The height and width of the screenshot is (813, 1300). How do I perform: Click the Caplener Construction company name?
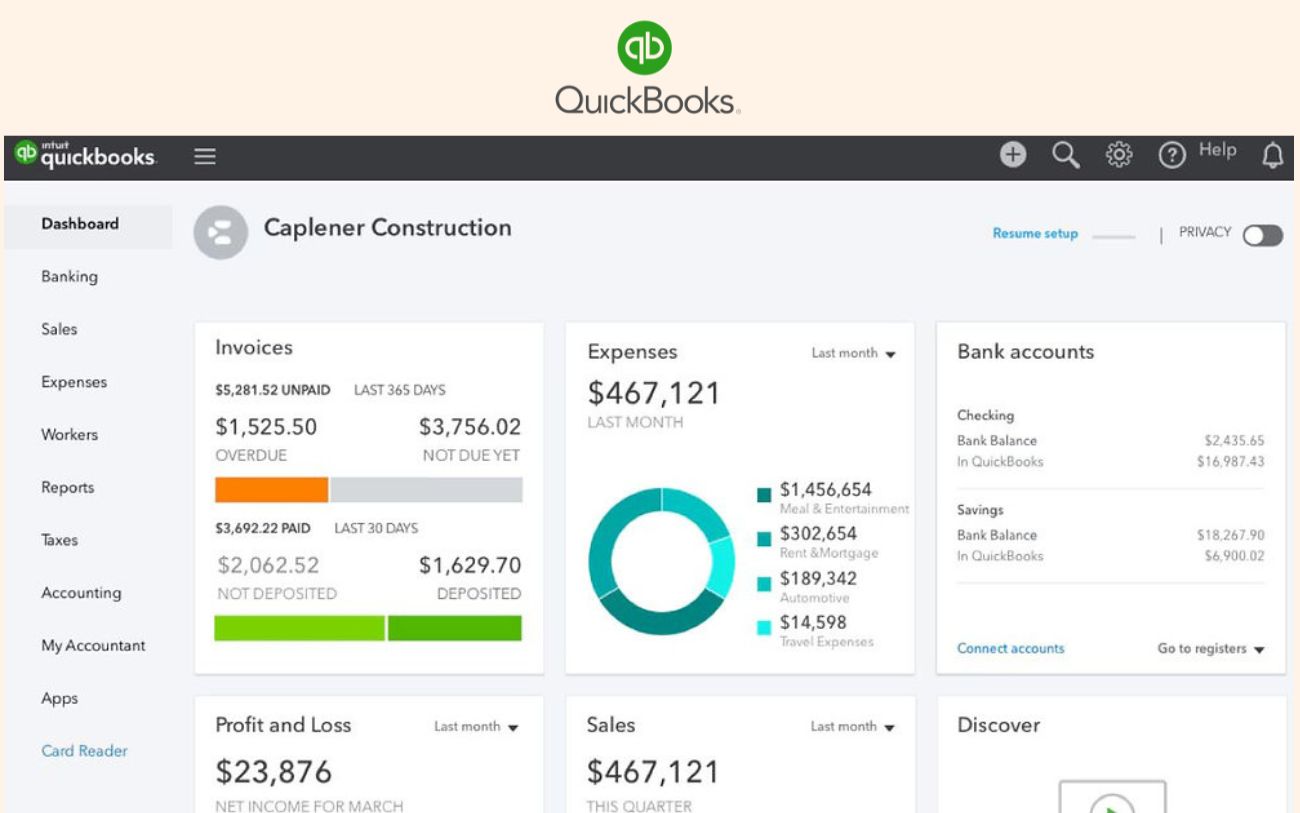coord(387,228)
